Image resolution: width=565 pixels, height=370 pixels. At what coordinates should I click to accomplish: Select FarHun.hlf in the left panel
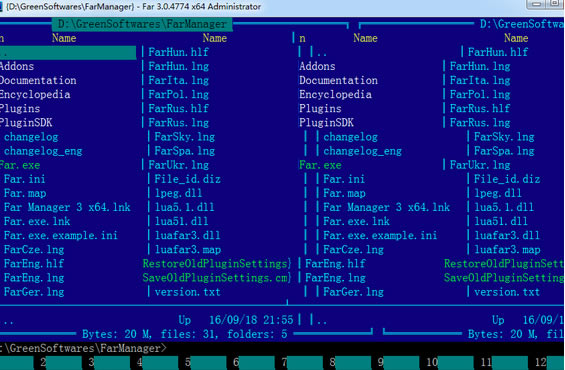179,52
